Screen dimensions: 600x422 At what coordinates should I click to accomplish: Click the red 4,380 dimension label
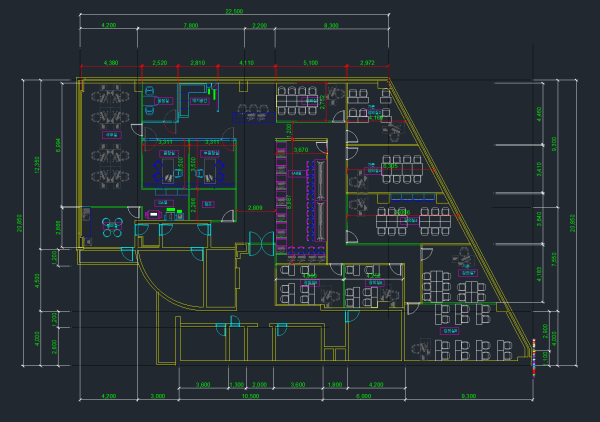(x=111, y=63)
